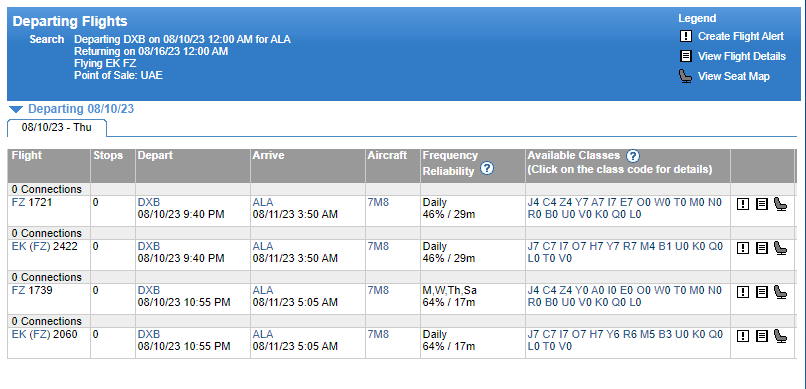Open seat map for EK (FZ) 2060
The image size is (806, 389).
pos(780,336)
